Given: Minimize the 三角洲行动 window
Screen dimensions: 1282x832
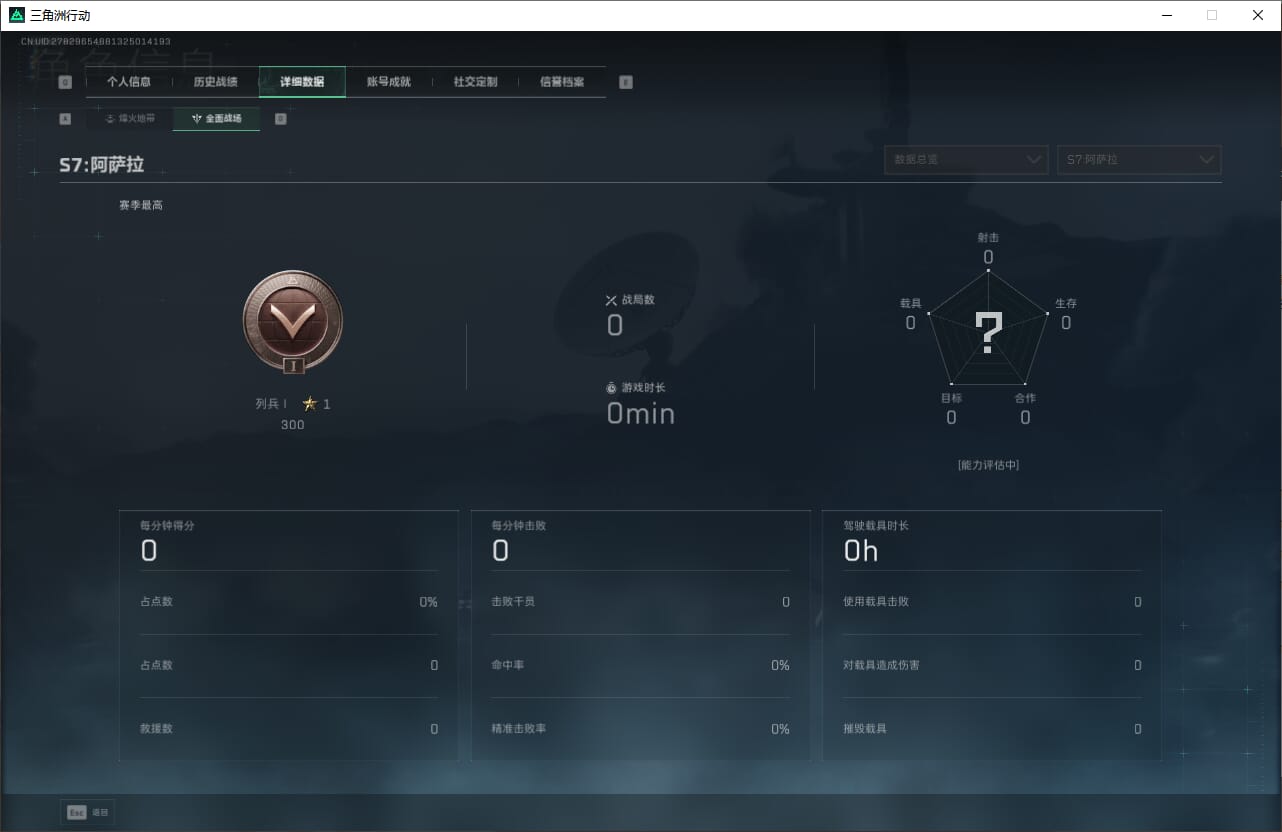Looking at the screenshot, I should 1167,15.
